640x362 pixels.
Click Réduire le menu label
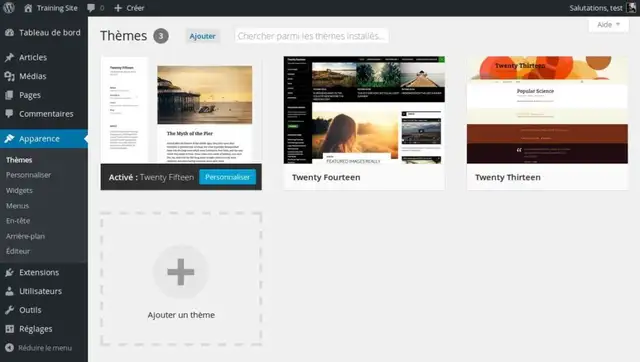tap(45, 348)
